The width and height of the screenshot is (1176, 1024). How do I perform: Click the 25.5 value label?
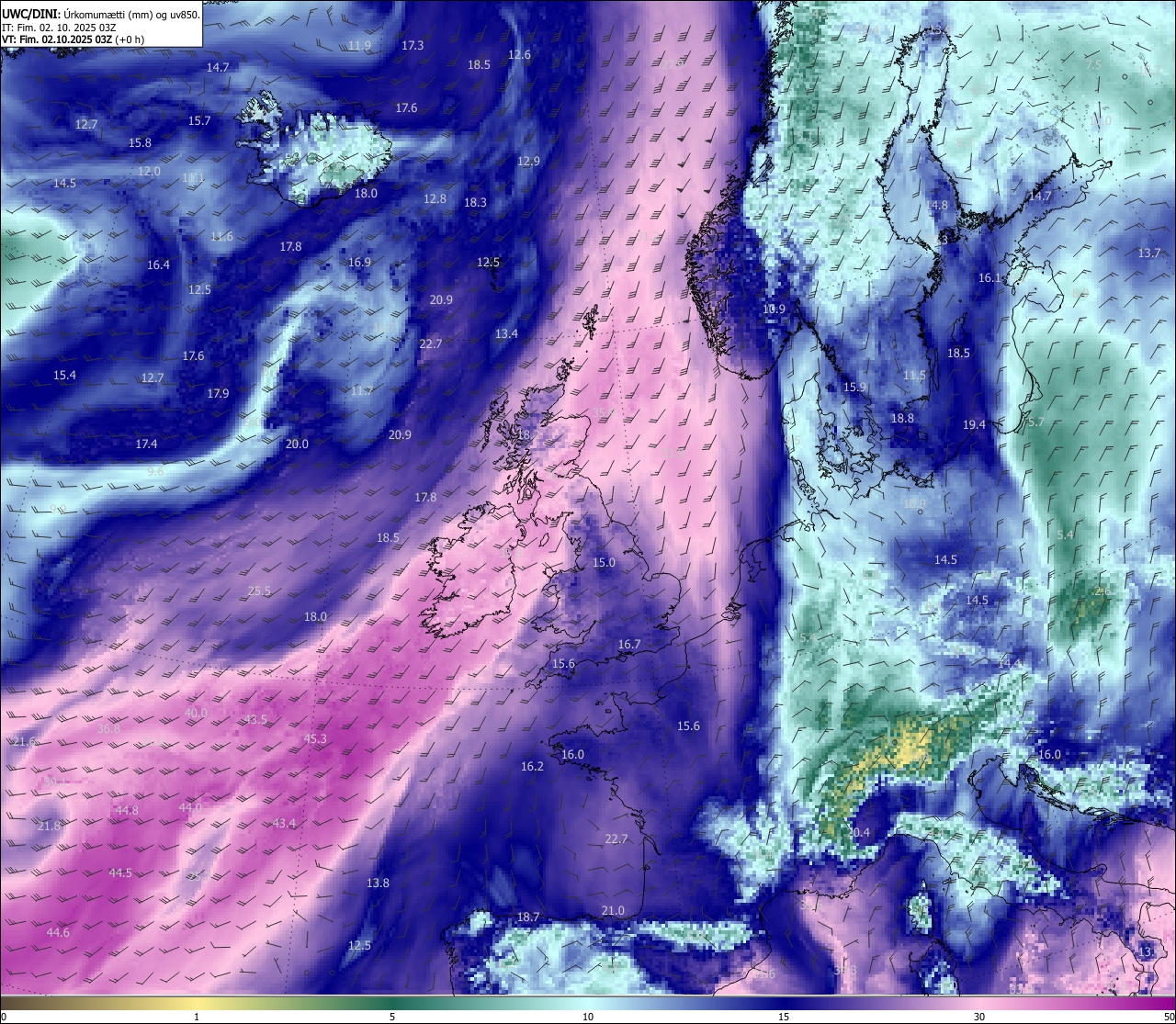[x=259, y=591]
